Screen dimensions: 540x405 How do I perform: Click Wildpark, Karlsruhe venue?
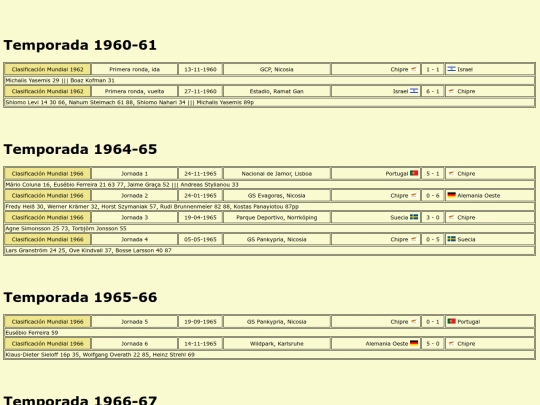277,344
